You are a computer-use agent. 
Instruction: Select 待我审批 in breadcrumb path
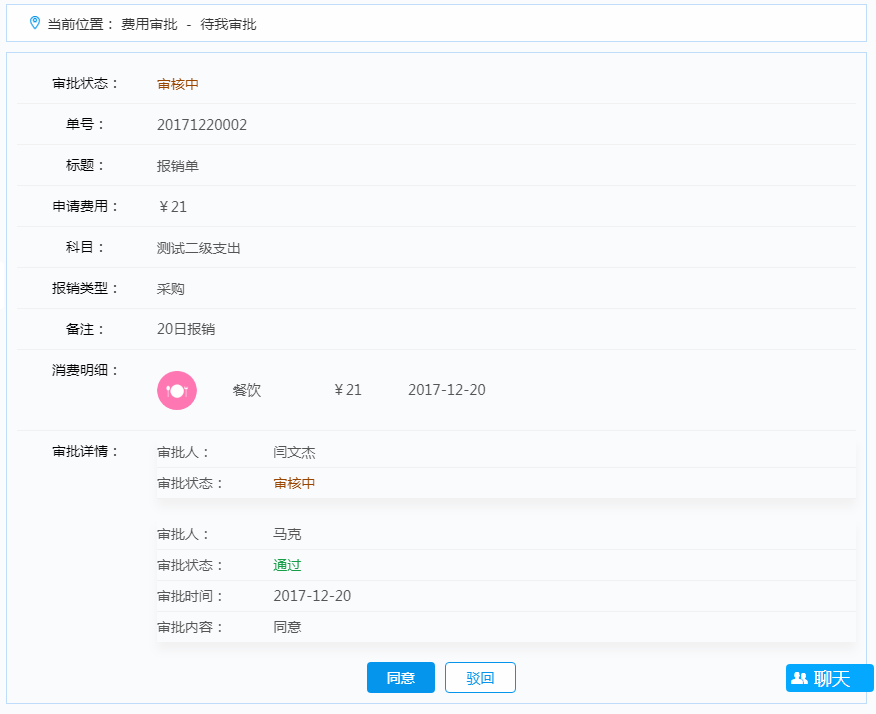coord(228,24)
